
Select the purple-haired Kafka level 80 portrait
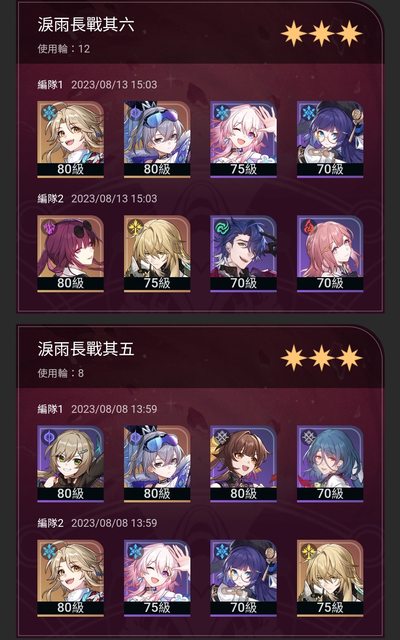pos(71,253)
